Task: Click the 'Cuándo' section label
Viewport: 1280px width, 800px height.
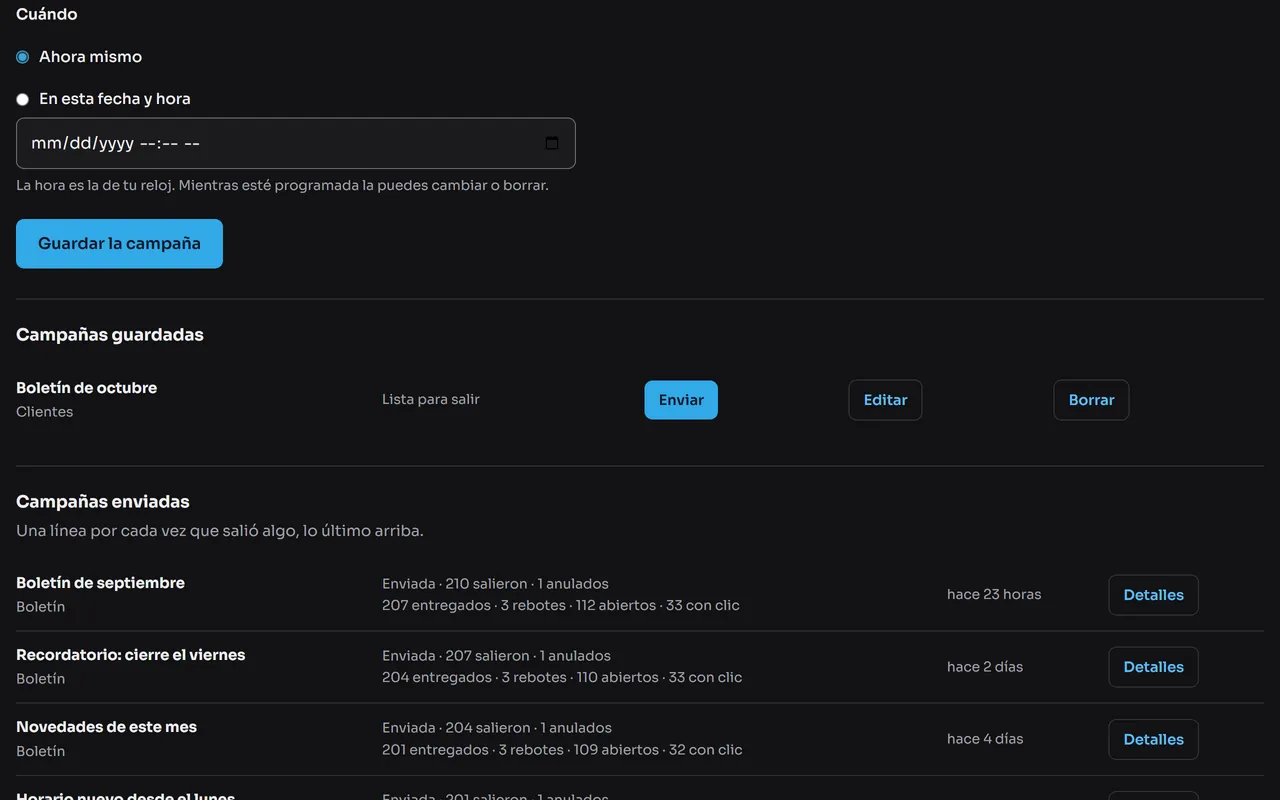Action: [x=46, y=14]
